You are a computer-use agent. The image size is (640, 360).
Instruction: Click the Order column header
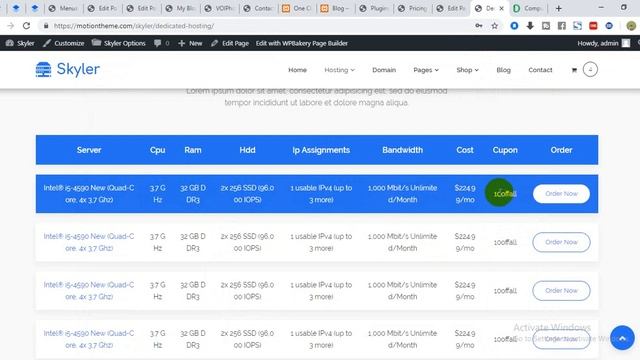[561, 150]
